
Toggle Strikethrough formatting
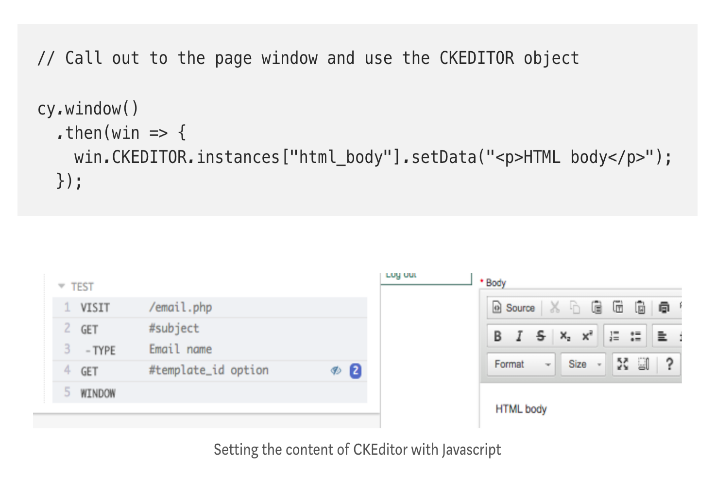pos(541,336)
